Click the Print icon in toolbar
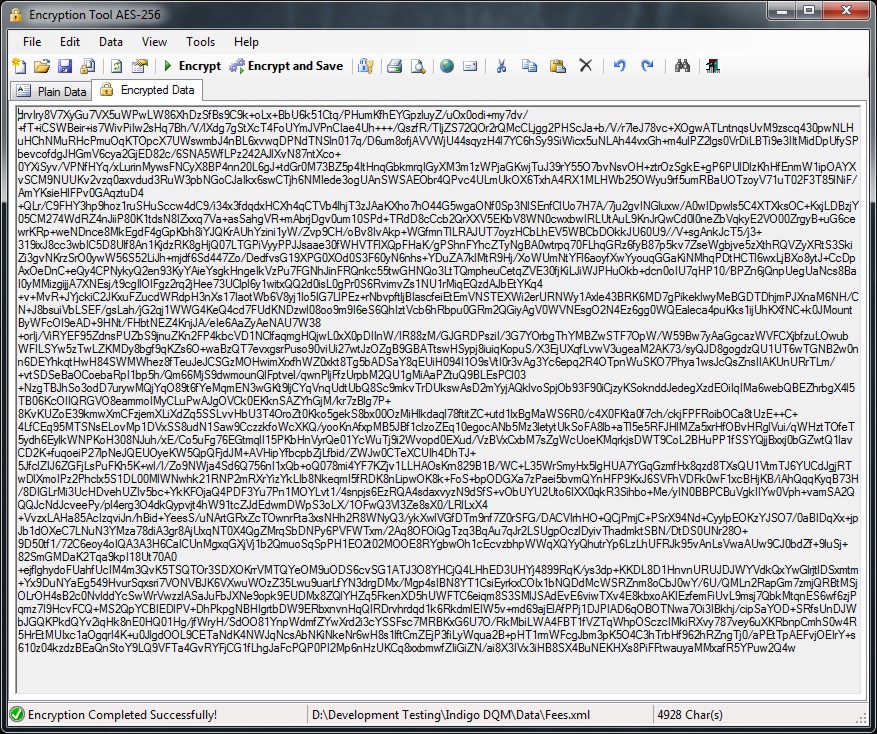 (x=394, y=66)
